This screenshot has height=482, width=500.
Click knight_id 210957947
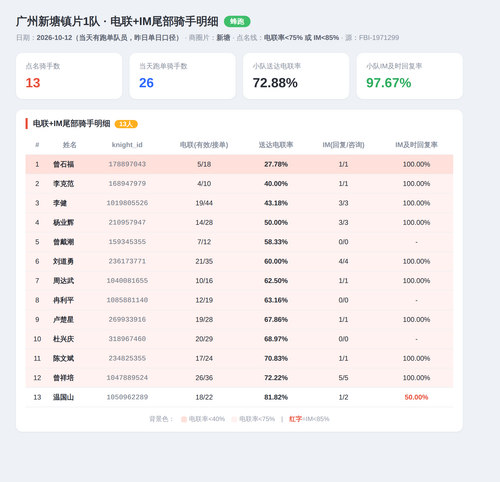point(127,222)
